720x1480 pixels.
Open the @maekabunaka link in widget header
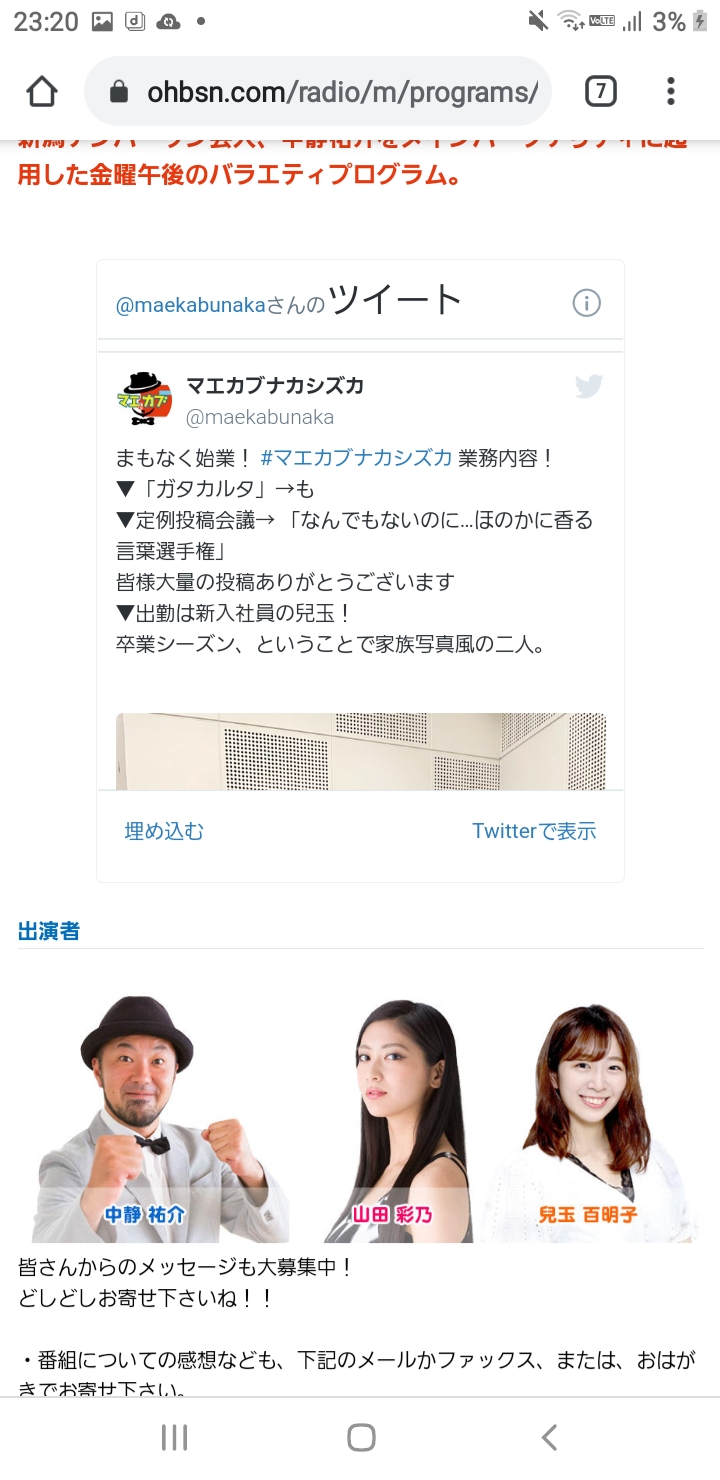click(x=191, y=305)
